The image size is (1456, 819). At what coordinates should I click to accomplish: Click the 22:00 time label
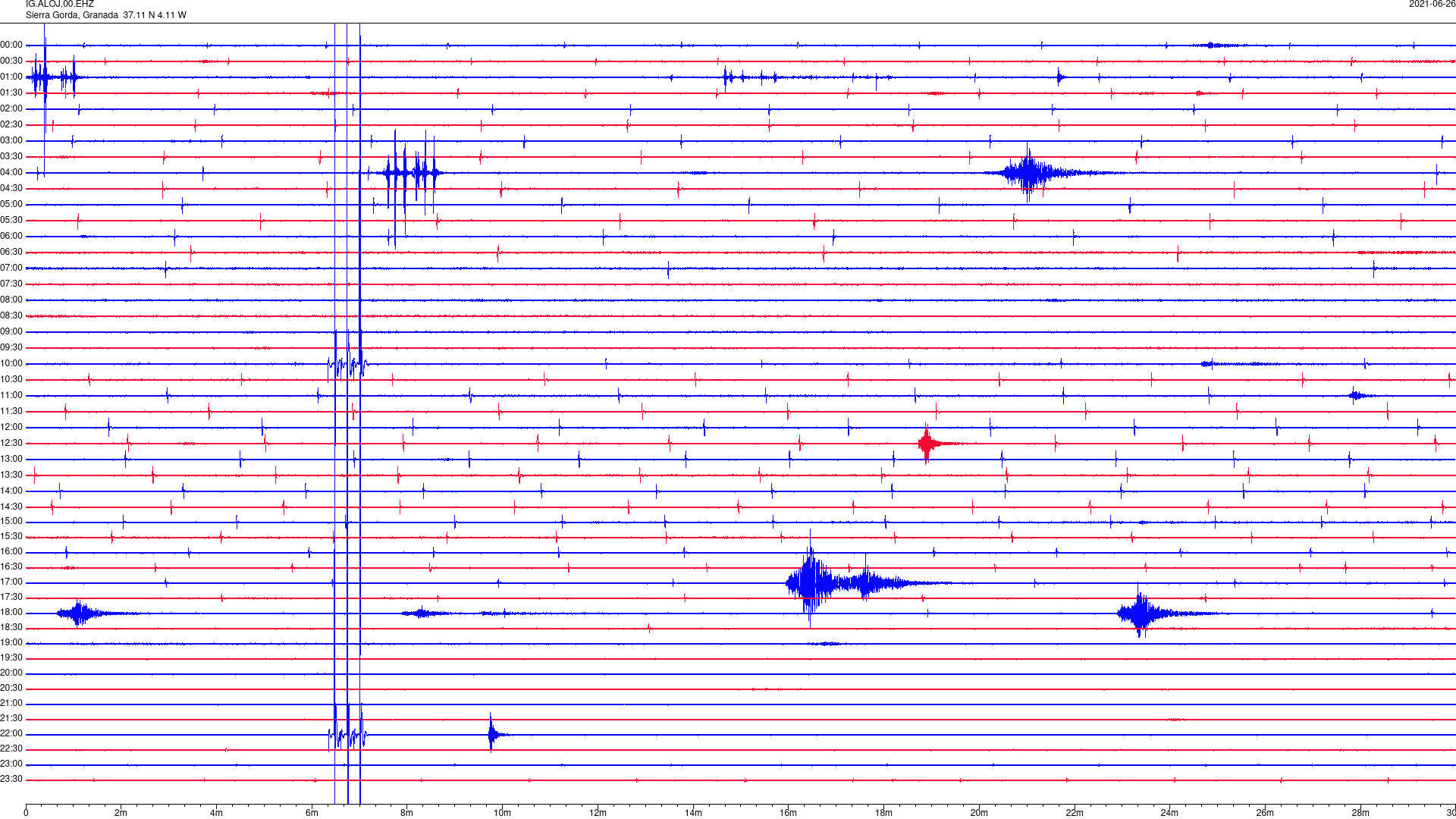11,734
